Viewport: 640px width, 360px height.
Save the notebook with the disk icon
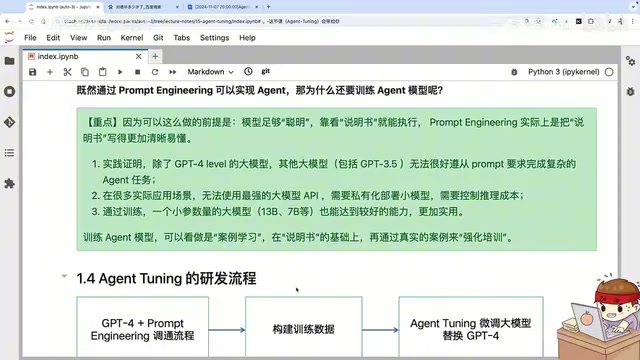click(x=33, y=72)
